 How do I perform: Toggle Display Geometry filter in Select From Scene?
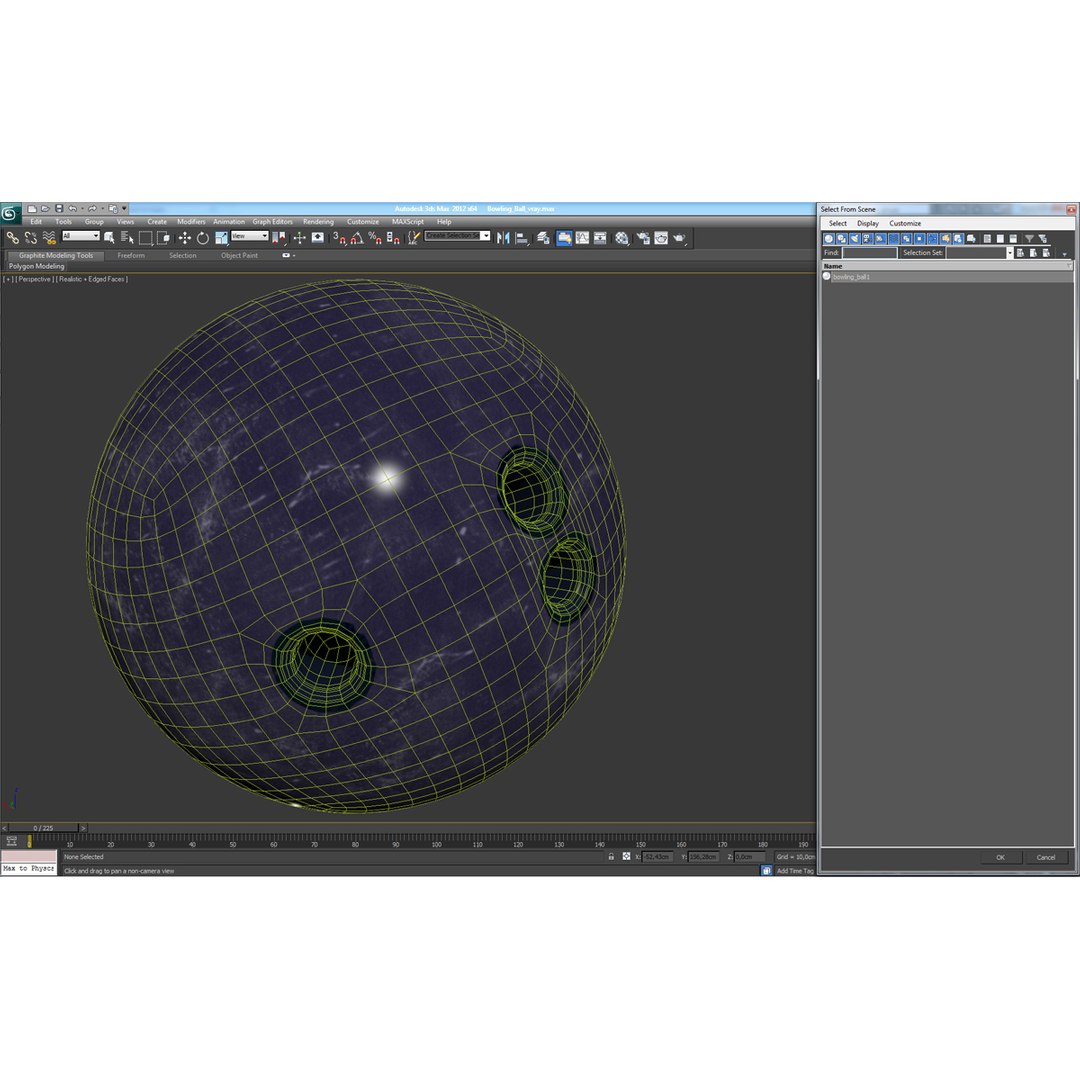click(829, 238)
